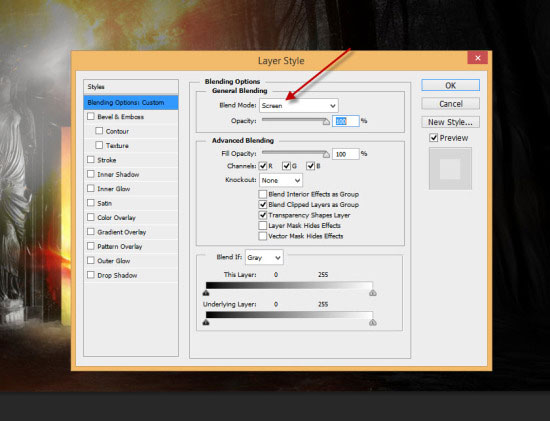Open the Outer Glow settings
This screenshot has height=421, width=550.
(x=114, y=261)
